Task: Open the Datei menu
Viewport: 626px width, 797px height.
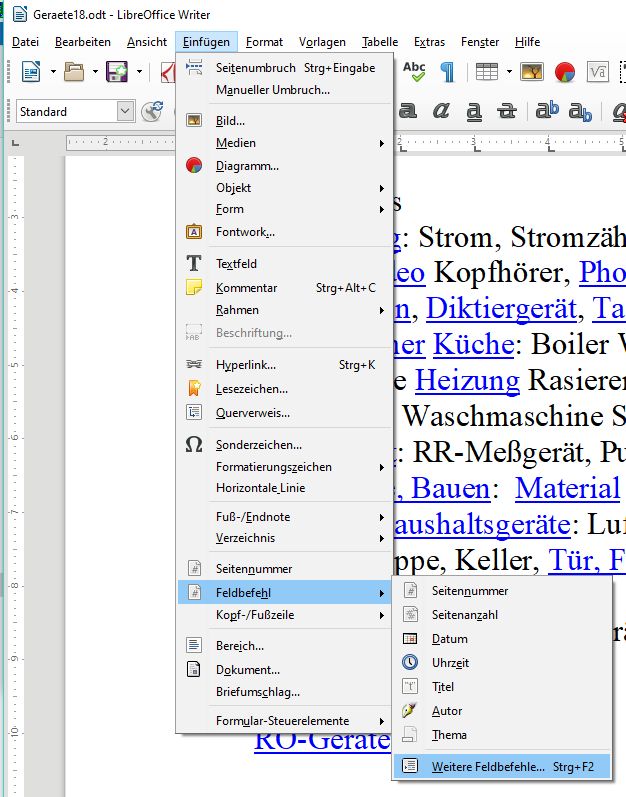Action: 25,42
